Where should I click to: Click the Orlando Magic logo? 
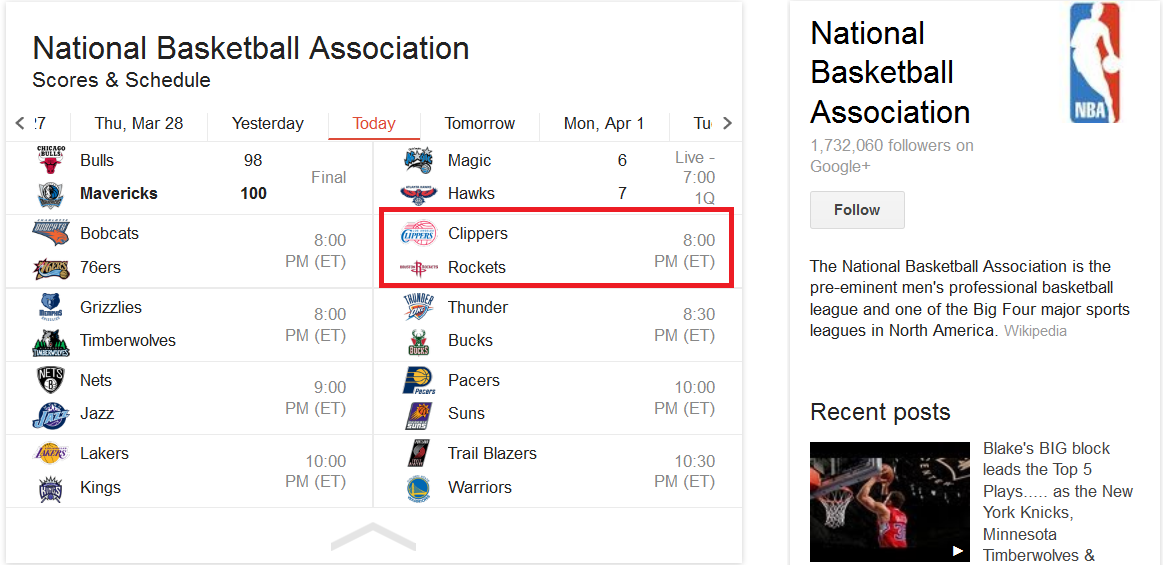pyautogui.click(x=418, y=160)
